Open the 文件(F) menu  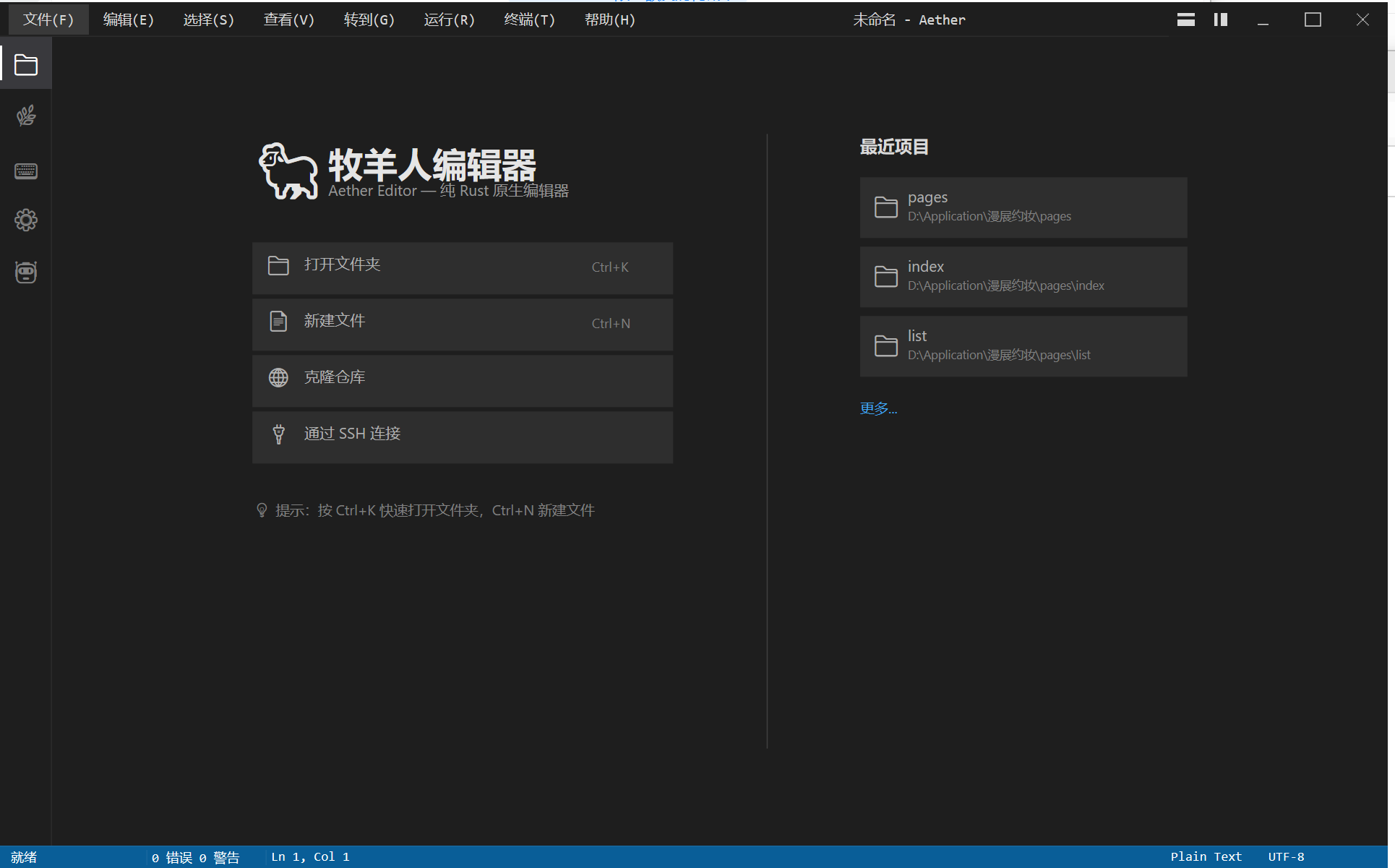(x=48, y=20)
